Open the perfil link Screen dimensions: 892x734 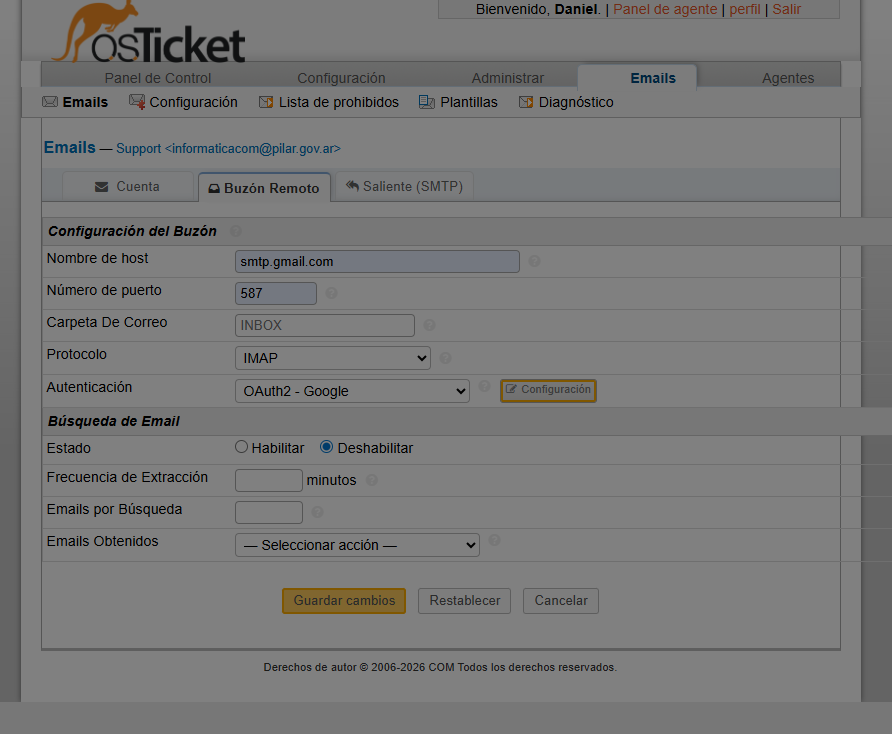click(x=745, y=9)
